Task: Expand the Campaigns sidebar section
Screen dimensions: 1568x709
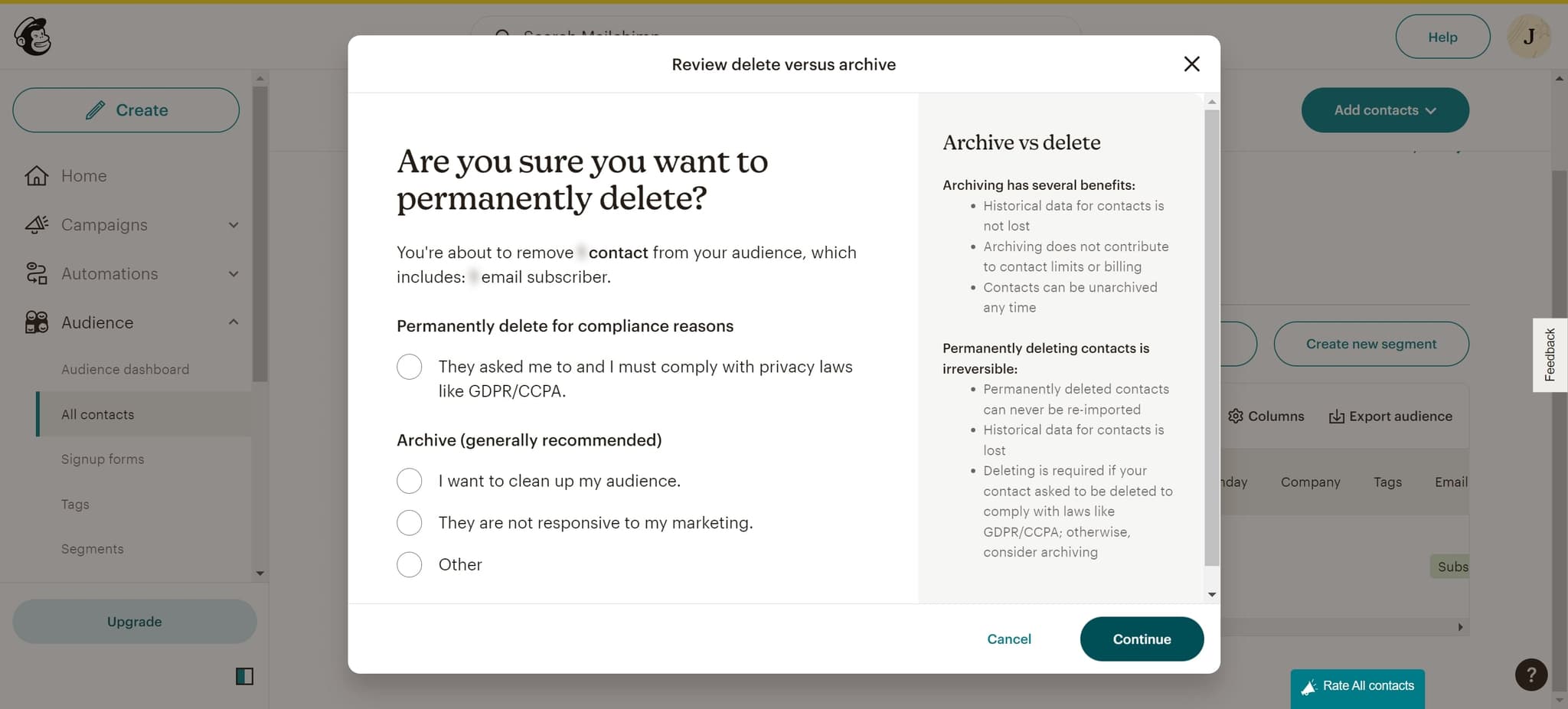Action: (234, 224)
